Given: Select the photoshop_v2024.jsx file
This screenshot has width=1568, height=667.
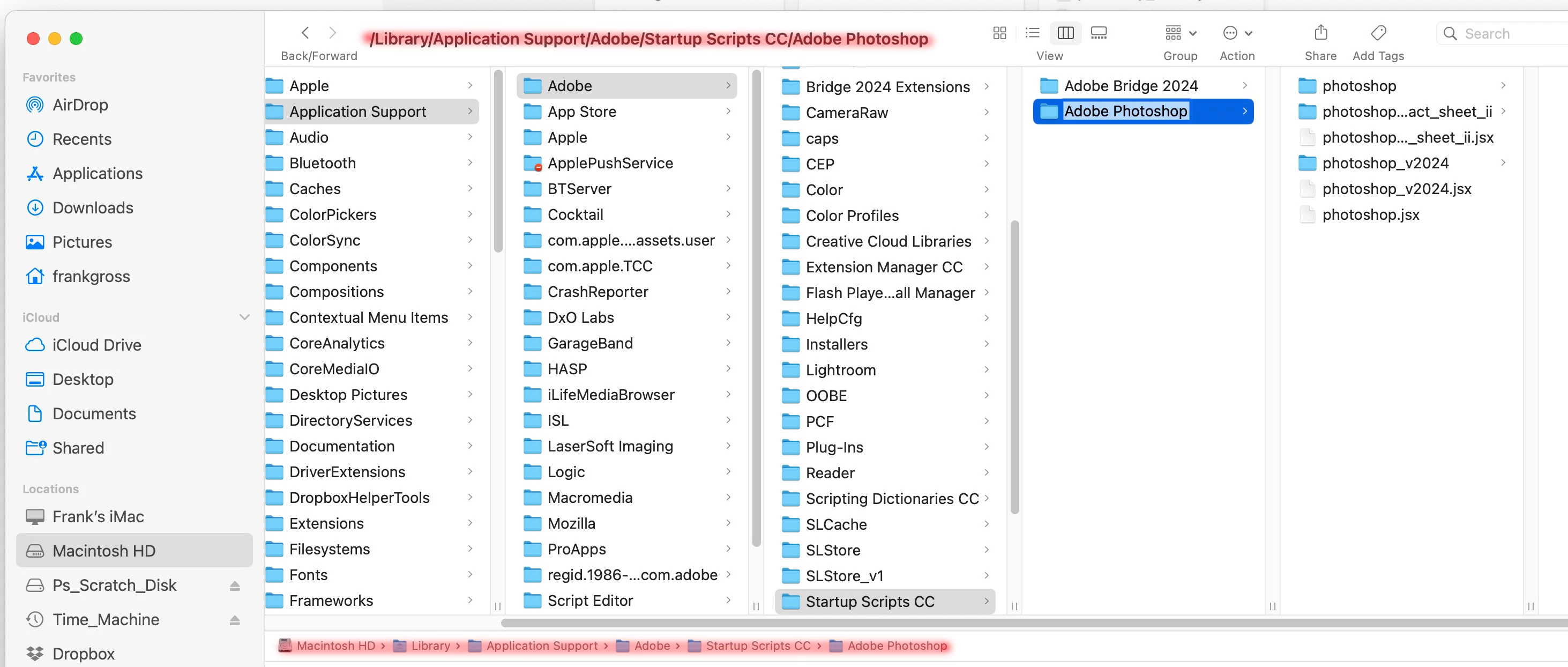Looking at the screenshot, I should click(x=1397, y=189).
